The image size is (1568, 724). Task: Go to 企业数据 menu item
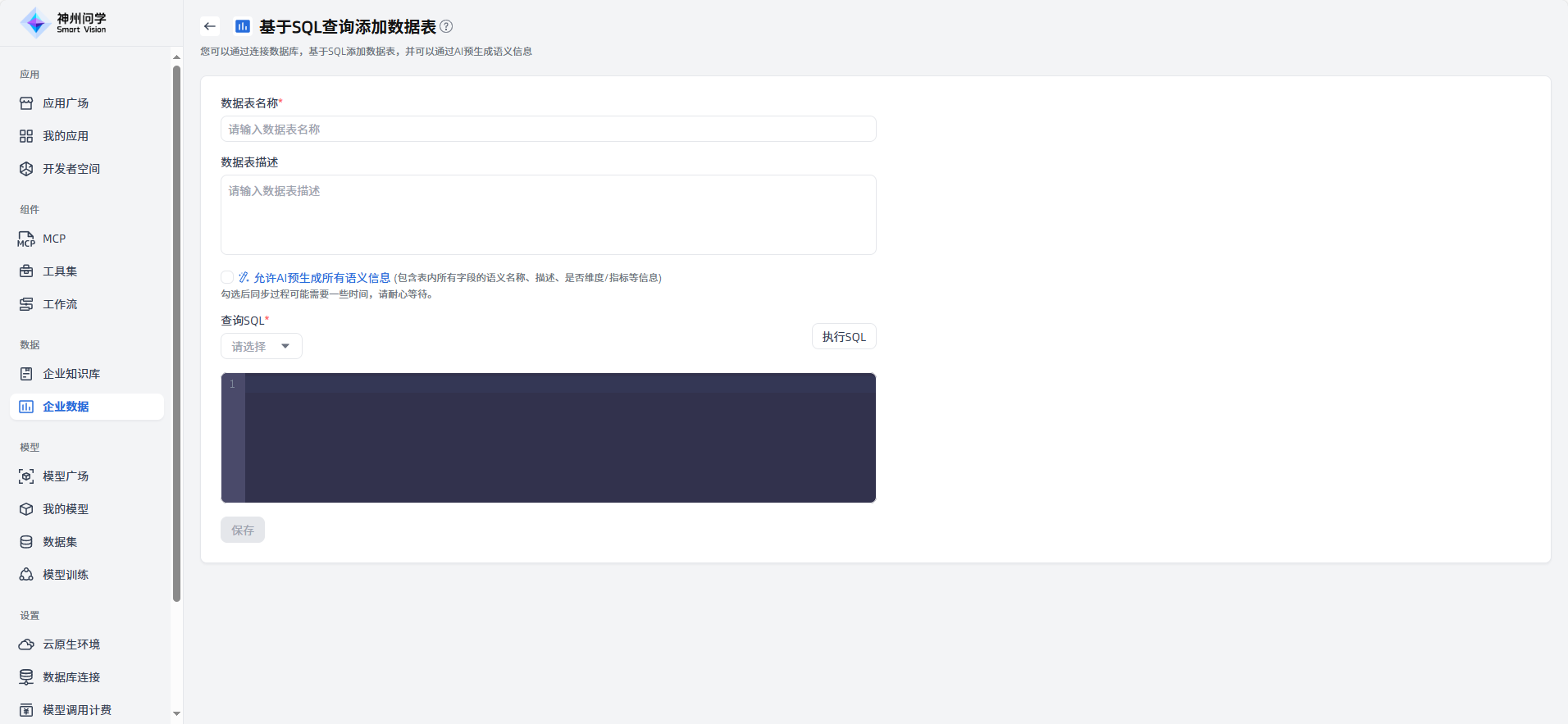pyautogui.click(x=66, y=407)
